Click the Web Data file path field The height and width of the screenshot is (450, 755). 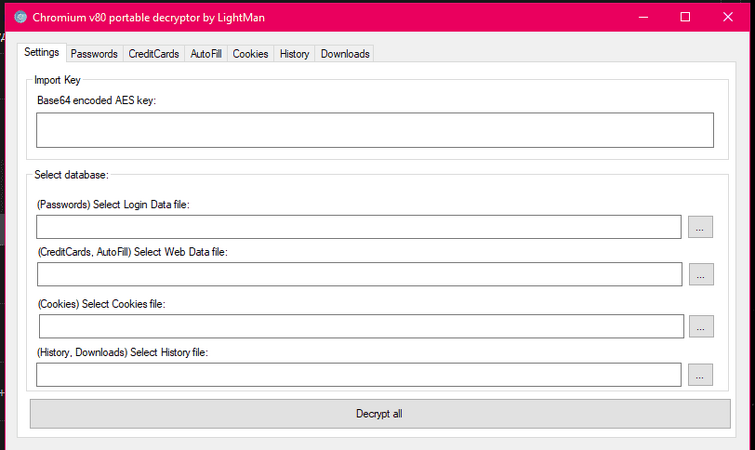pos(360,274)
